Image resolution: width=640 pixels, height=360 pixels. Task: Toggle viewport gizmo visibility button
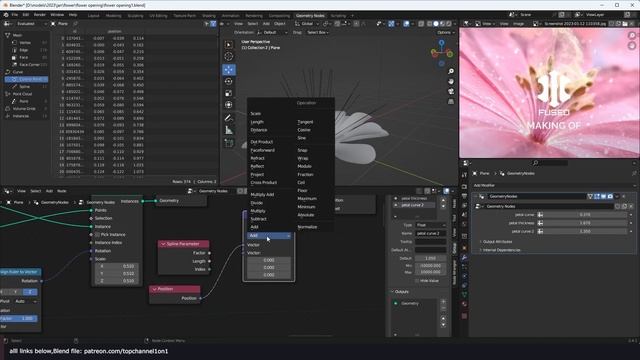pos(391,24)
